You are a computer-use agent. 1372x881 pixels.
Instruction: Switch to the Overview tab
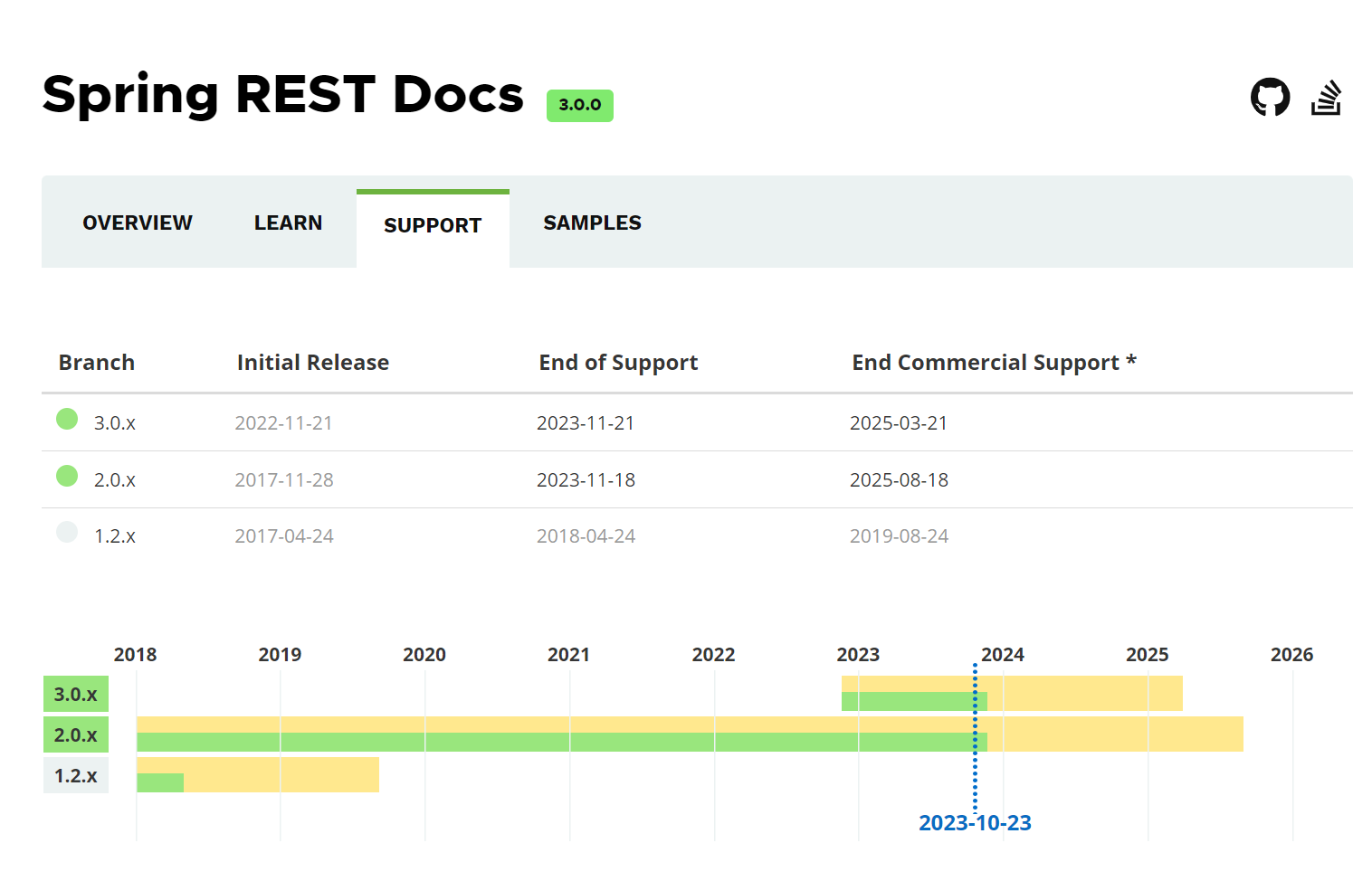pos(138,223)
